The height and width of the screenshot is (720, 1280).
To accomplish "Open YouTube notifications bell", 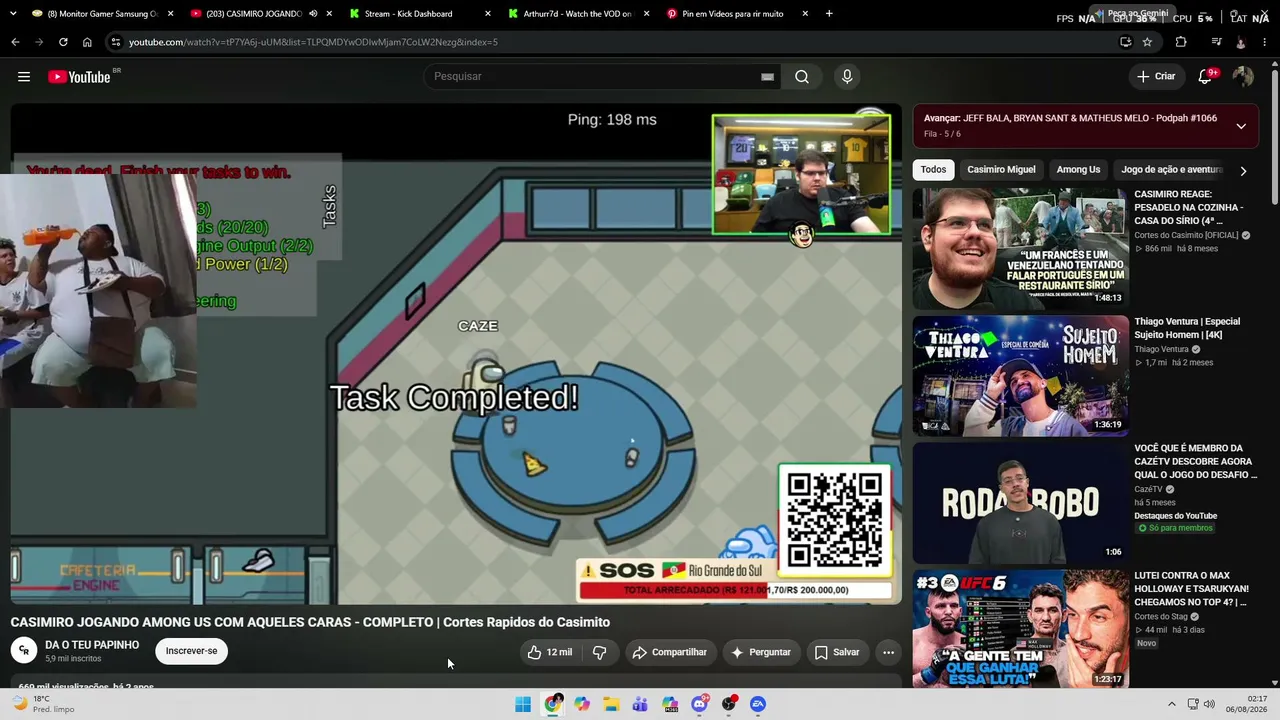I will click(1206, 77).
